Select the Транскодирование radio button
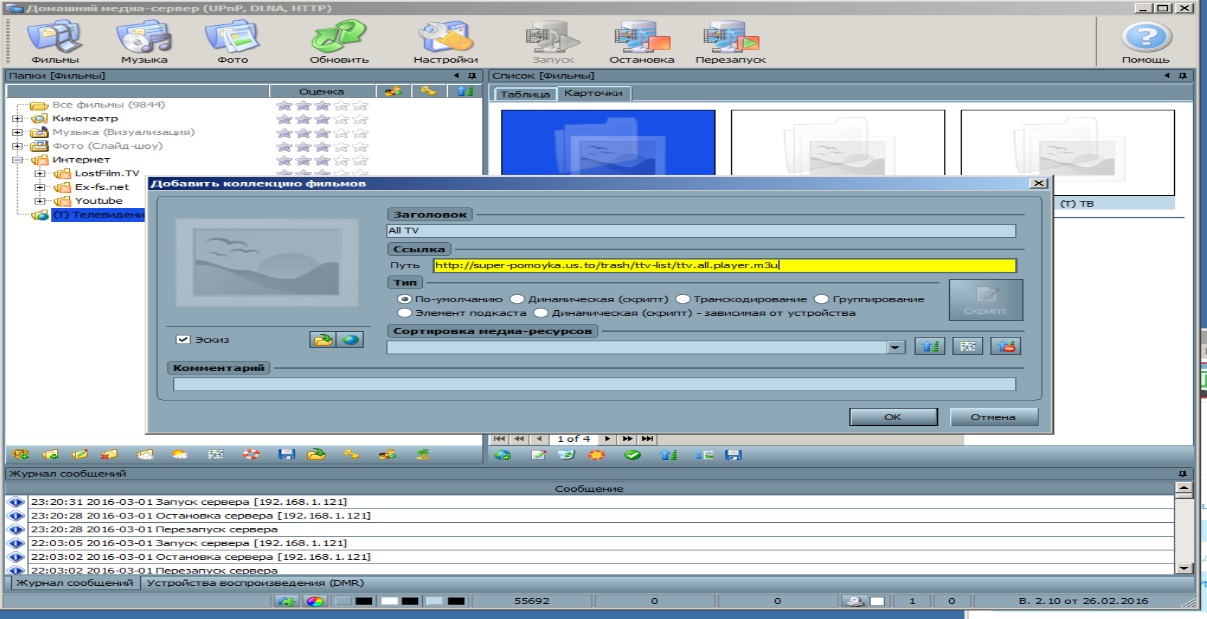The width and height of the screenshot is (1207, 619). [682, 298]
